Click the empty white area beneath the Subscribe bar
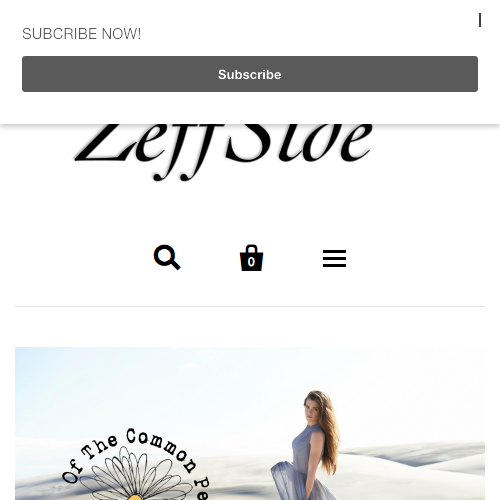The image size is (500, 500). click(x=250, y=107)
